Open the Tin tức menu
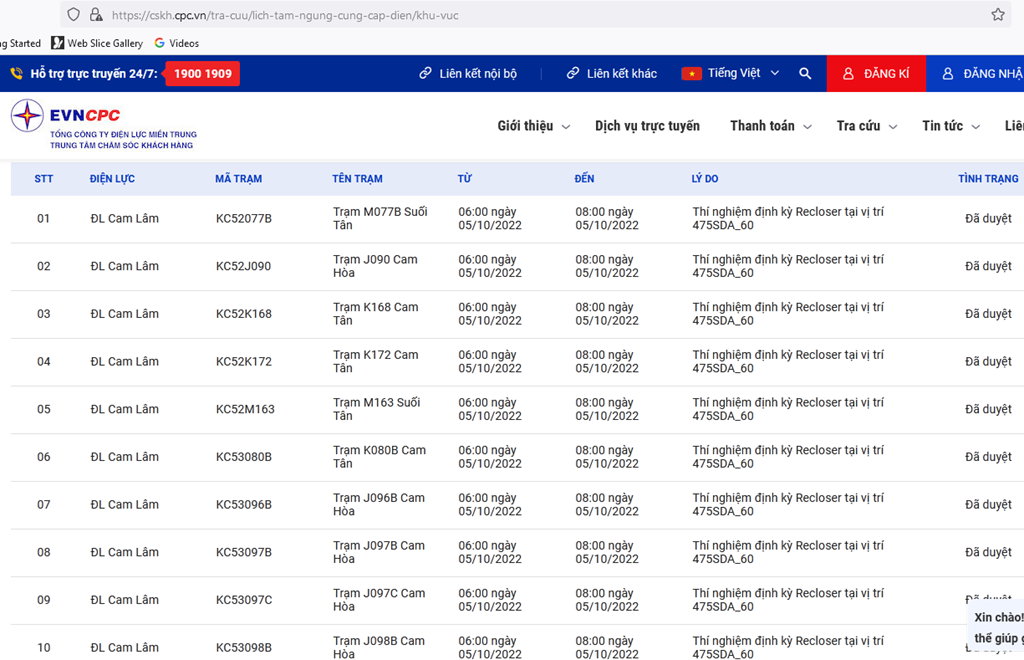 point(950,126)
